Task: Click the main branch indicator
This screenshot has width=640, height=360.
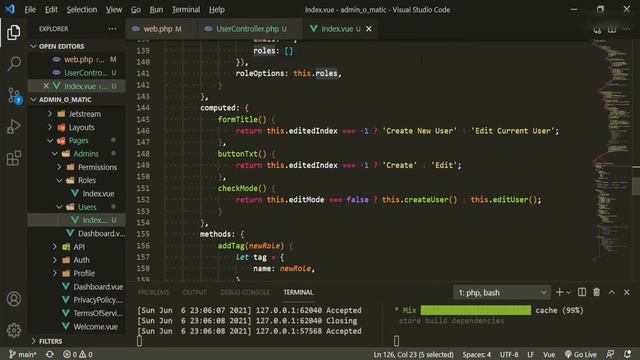Action: pos(22,354)
